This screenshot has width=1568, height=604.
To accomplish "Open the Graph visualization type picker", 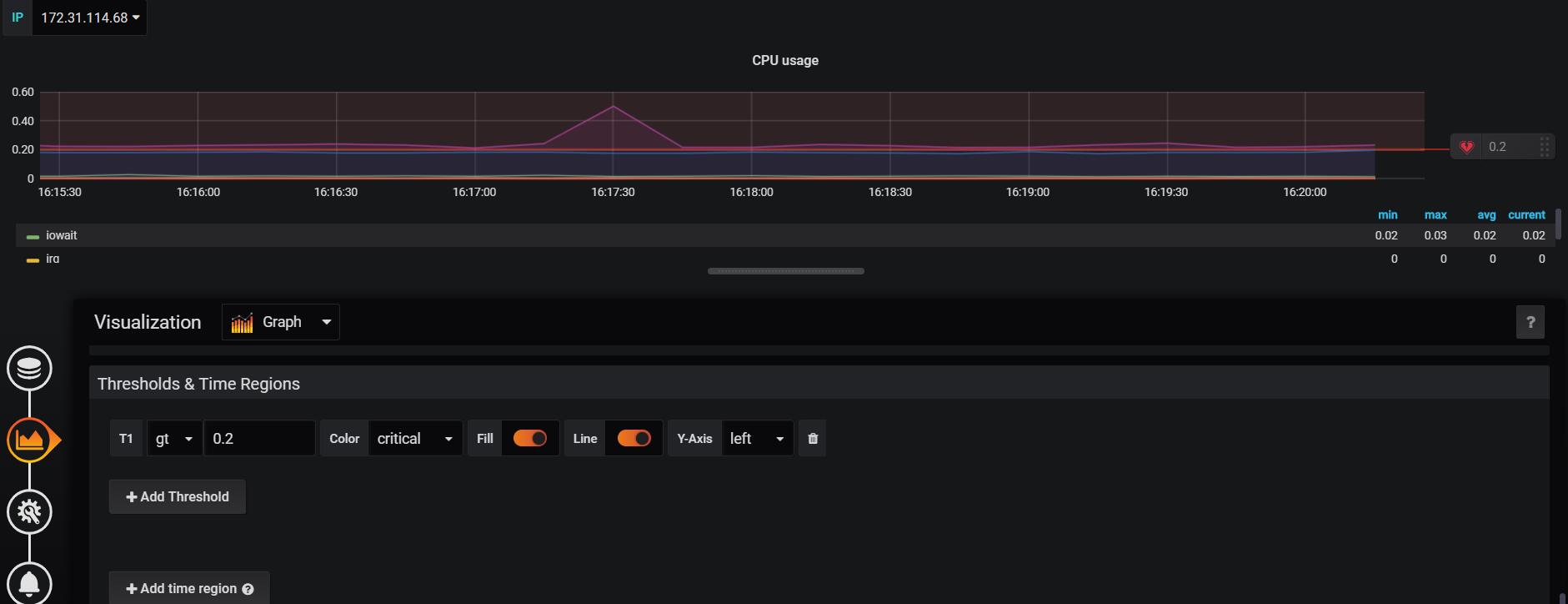I will coord(280,322).
